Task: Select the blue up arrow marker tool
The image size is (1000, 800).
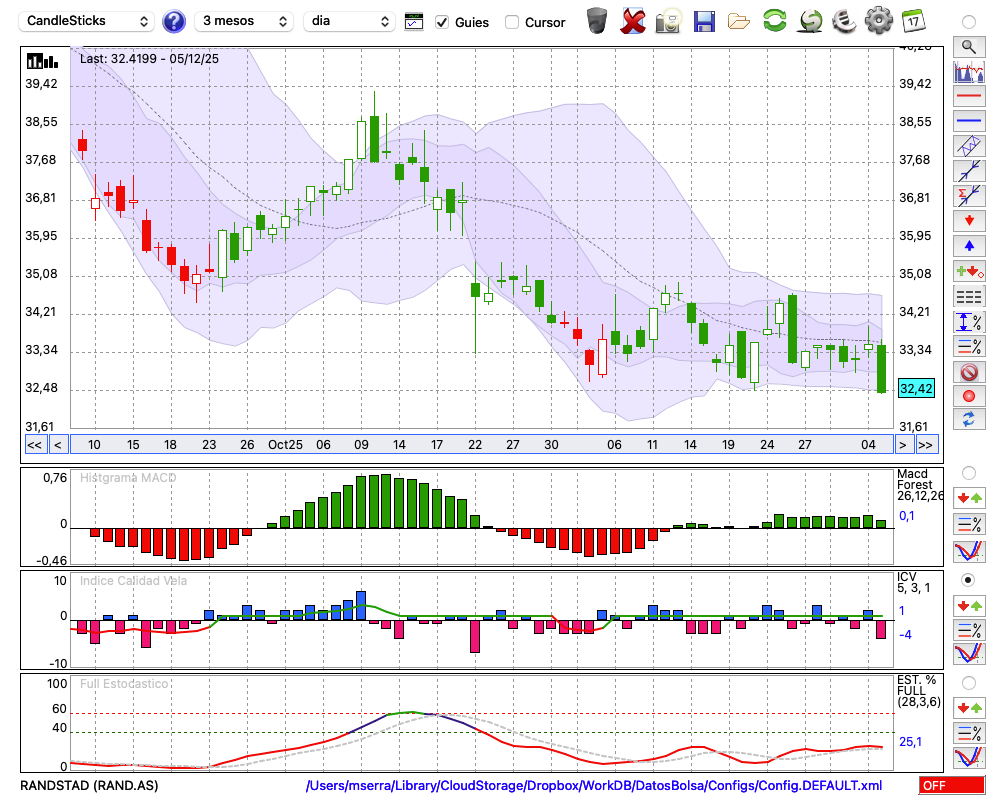Action: coord(968,245)
